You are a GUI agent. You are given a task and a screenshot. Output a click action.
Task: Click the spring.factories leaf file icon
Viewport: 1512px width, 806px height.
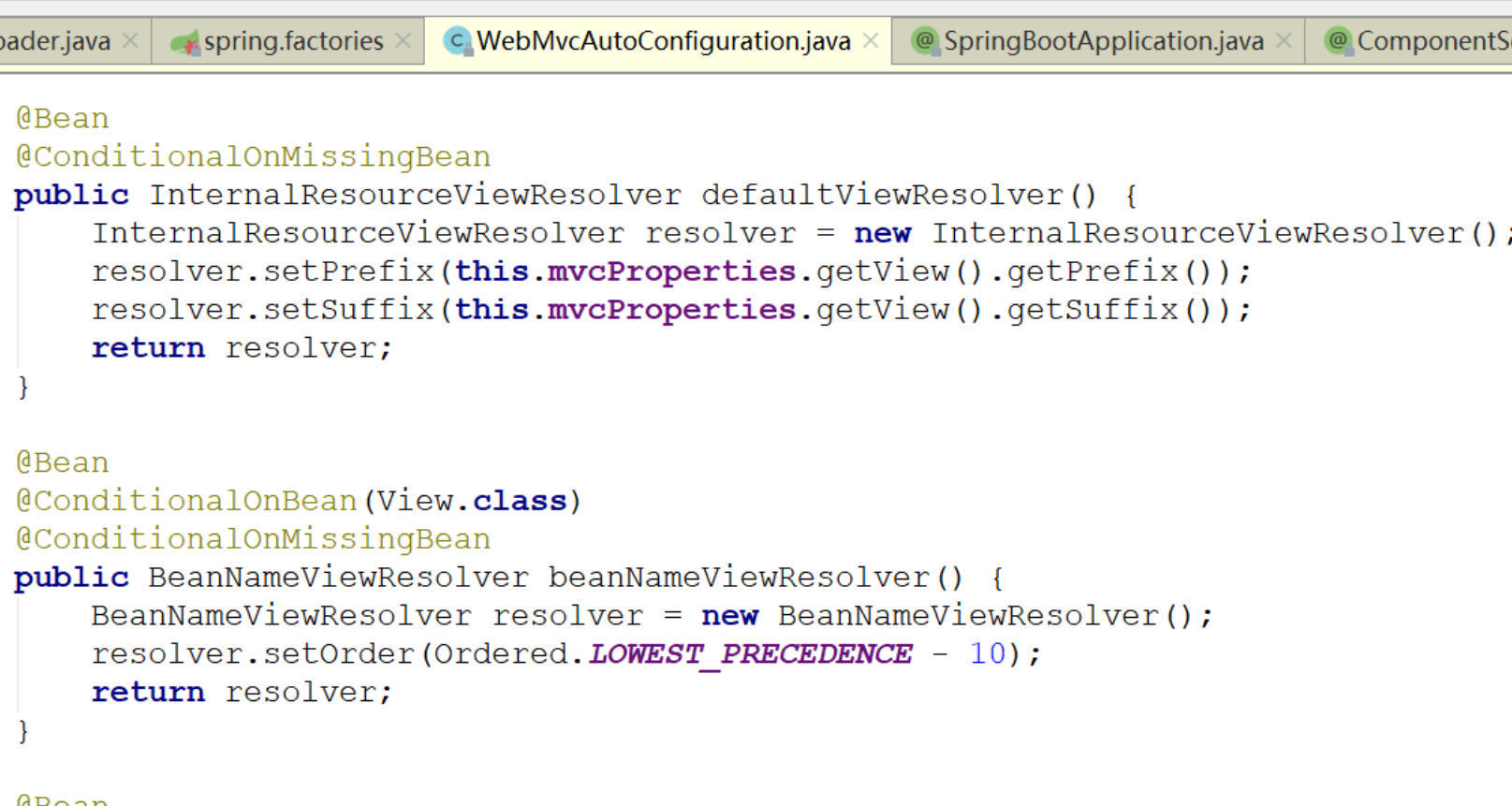184,42
